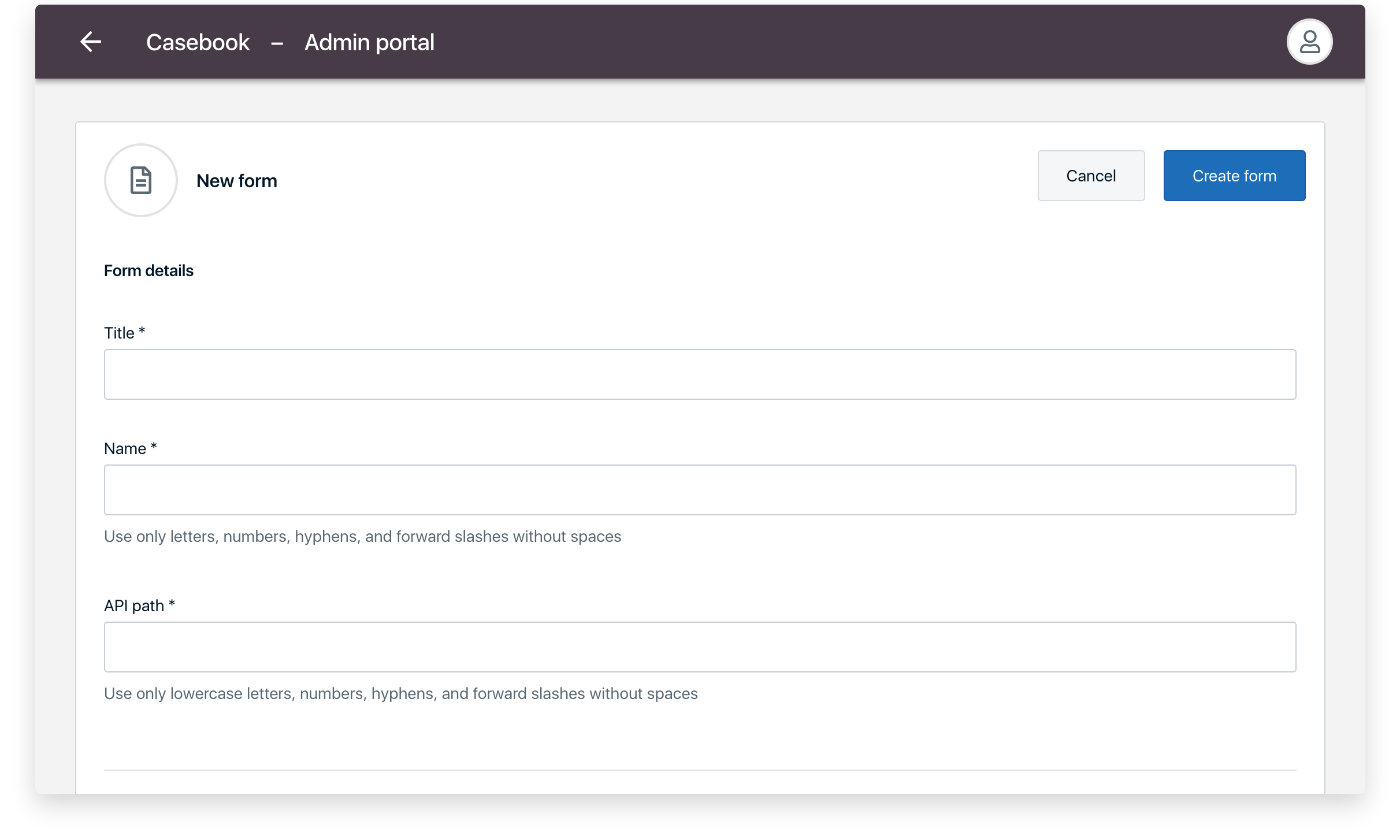1400x840 pixels.
Task: Click the Admin portal header text
Action: [x=369, y=42]
